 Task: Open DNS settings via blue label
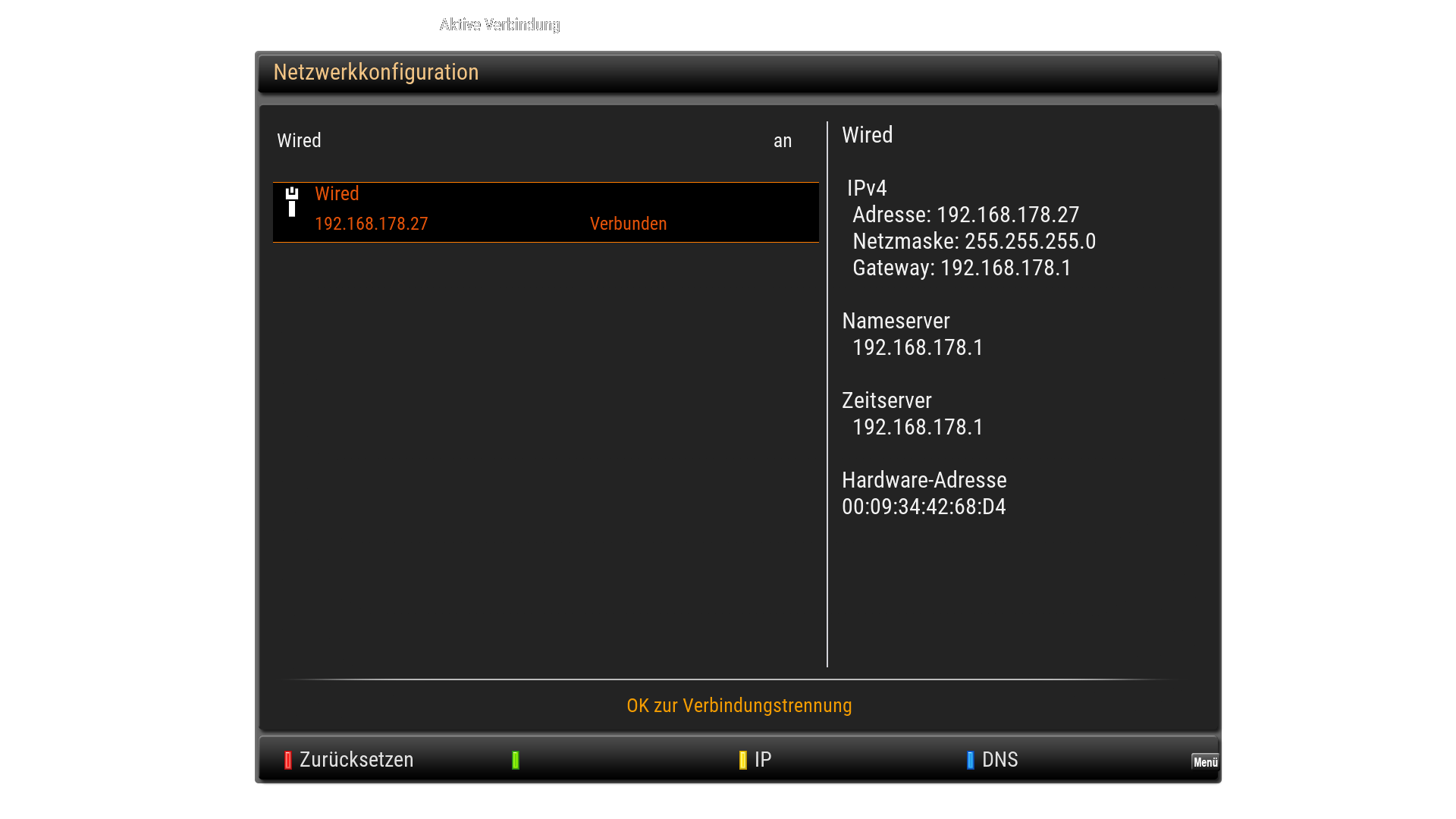[999, 760]
